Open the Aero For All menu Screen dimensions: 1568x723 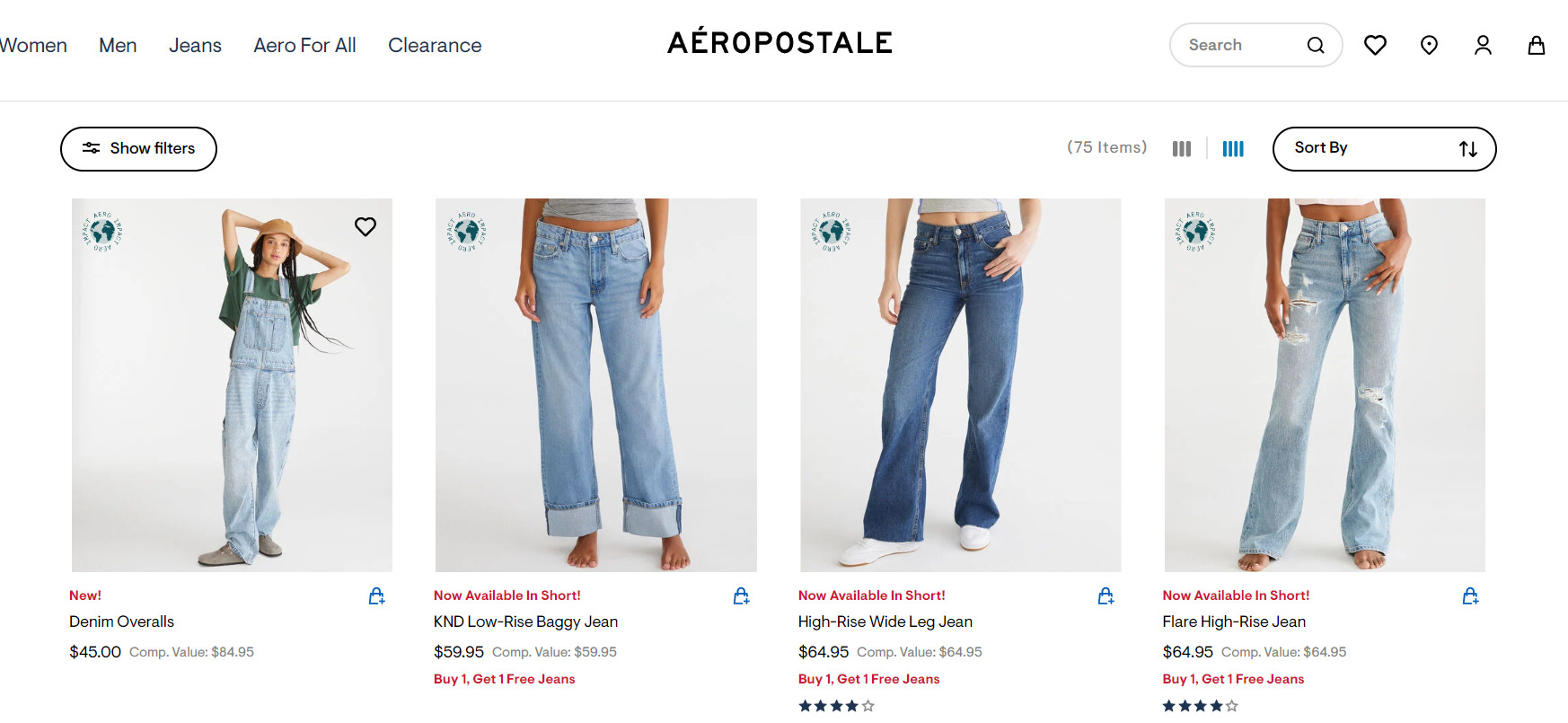coord(304,45)
